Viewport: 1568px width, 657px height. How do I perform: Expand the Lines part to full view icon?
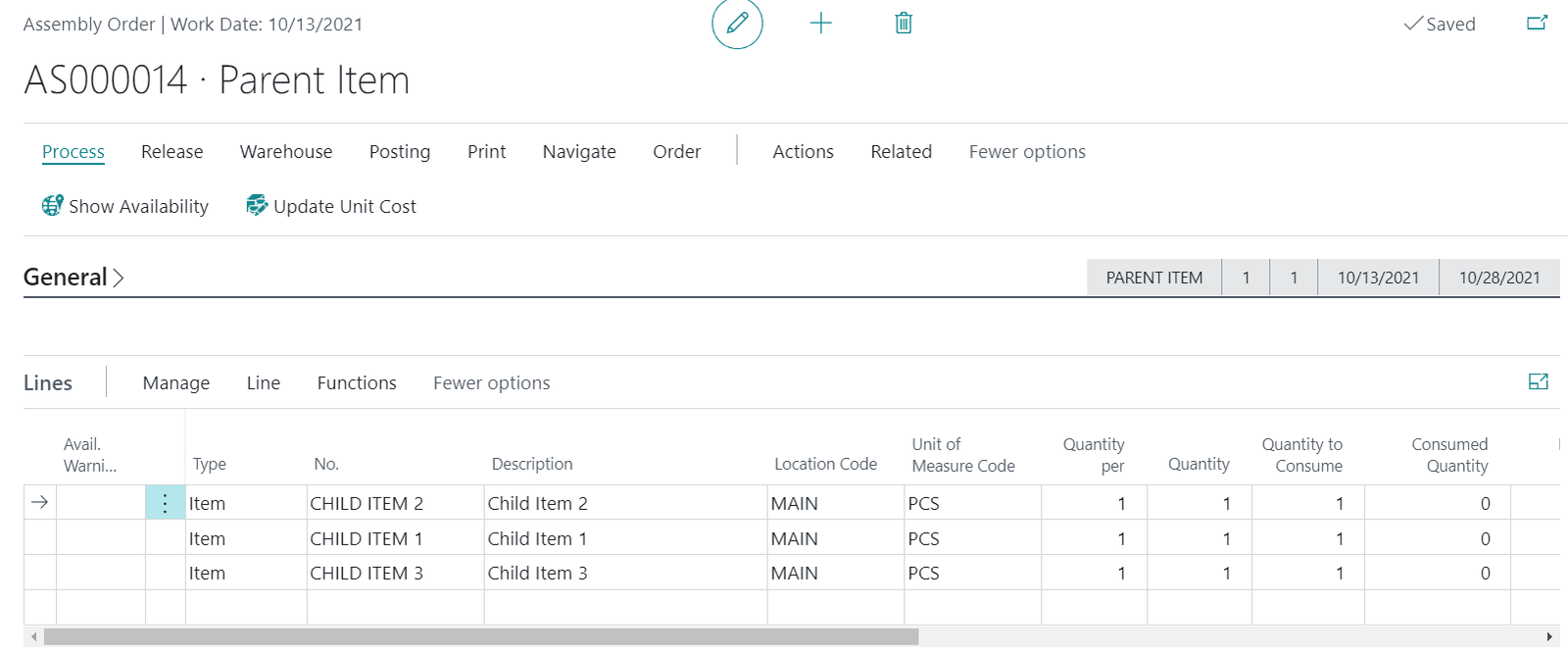pos(1538,382)
